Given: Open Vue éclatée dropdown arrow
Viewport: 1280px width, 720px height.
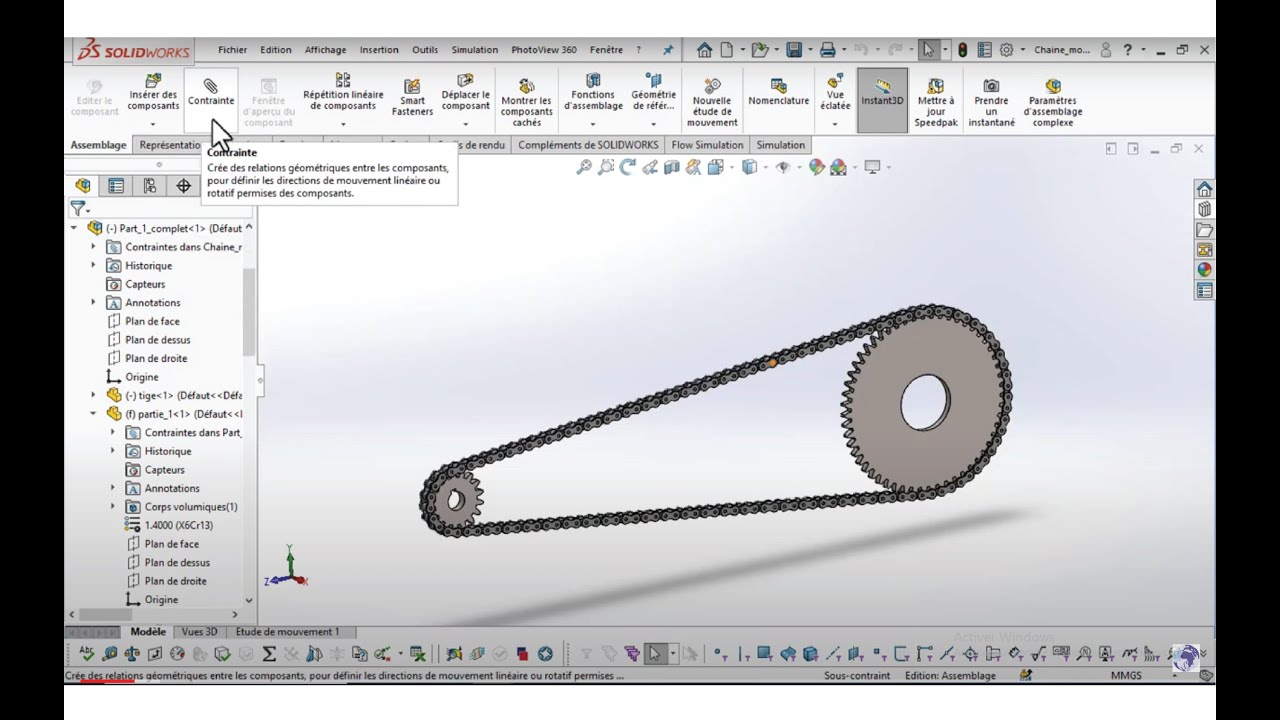Looking at the screenshot, I should click(x=835, y=125).
